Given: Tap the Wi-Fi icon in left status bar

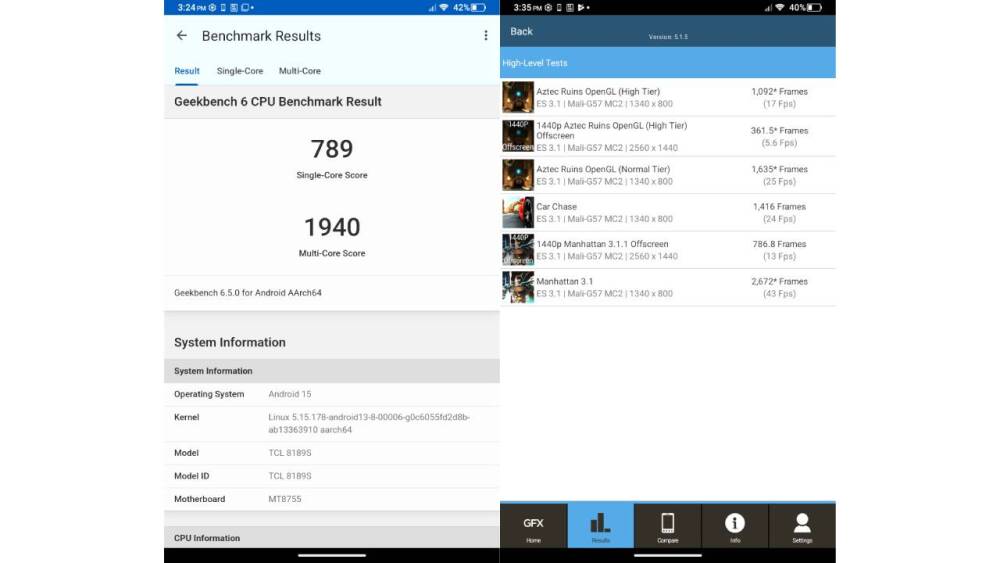Looking at the screenshot, I should (444, 8).
